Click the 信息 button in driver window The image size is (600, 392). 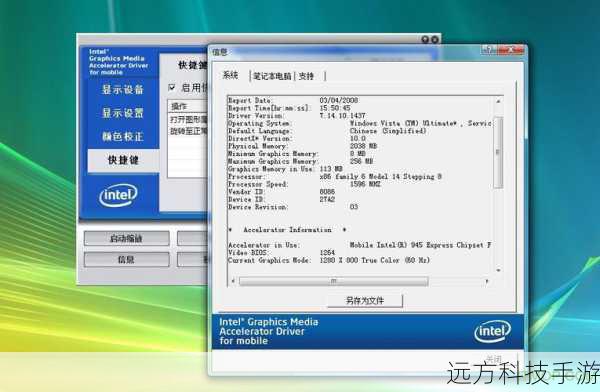tap(126, 260)
